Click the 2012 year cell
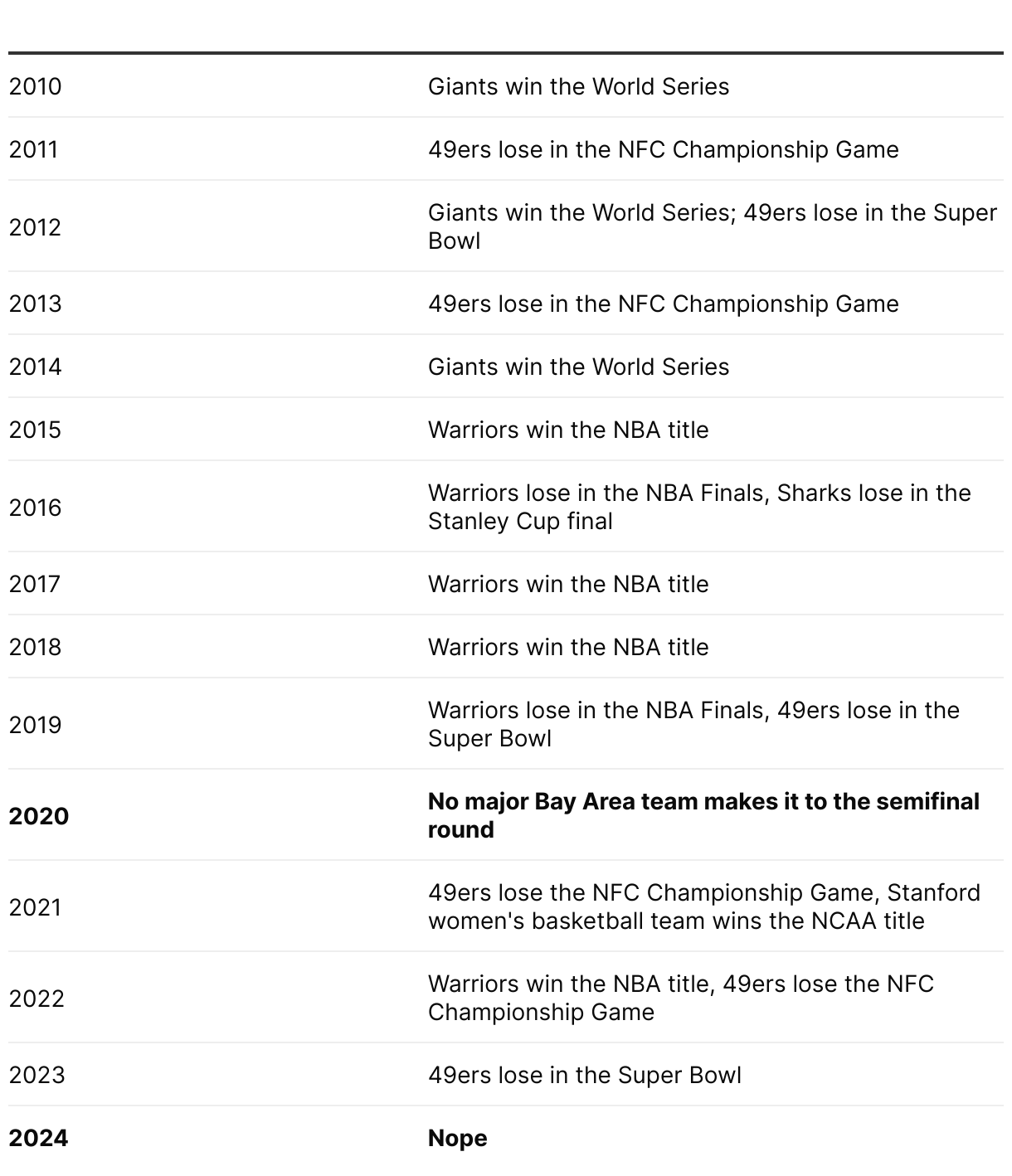Screen dimensions: 1012x1176 [35, 227]
